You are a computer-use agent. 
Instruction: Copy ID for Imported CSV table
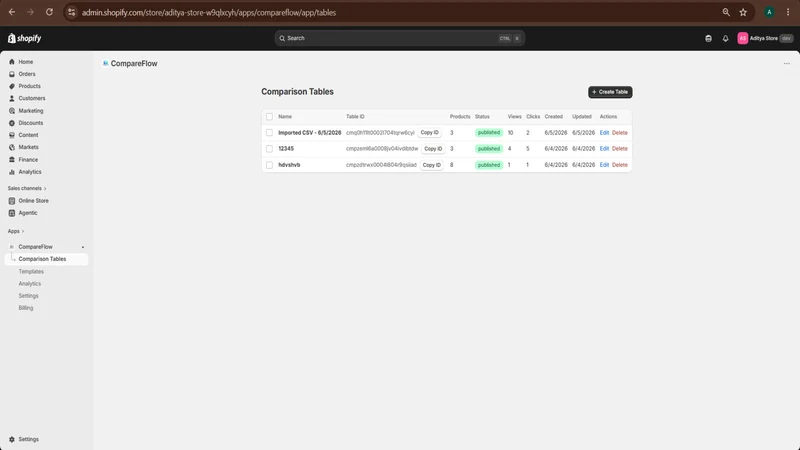[x=430, y=133]
